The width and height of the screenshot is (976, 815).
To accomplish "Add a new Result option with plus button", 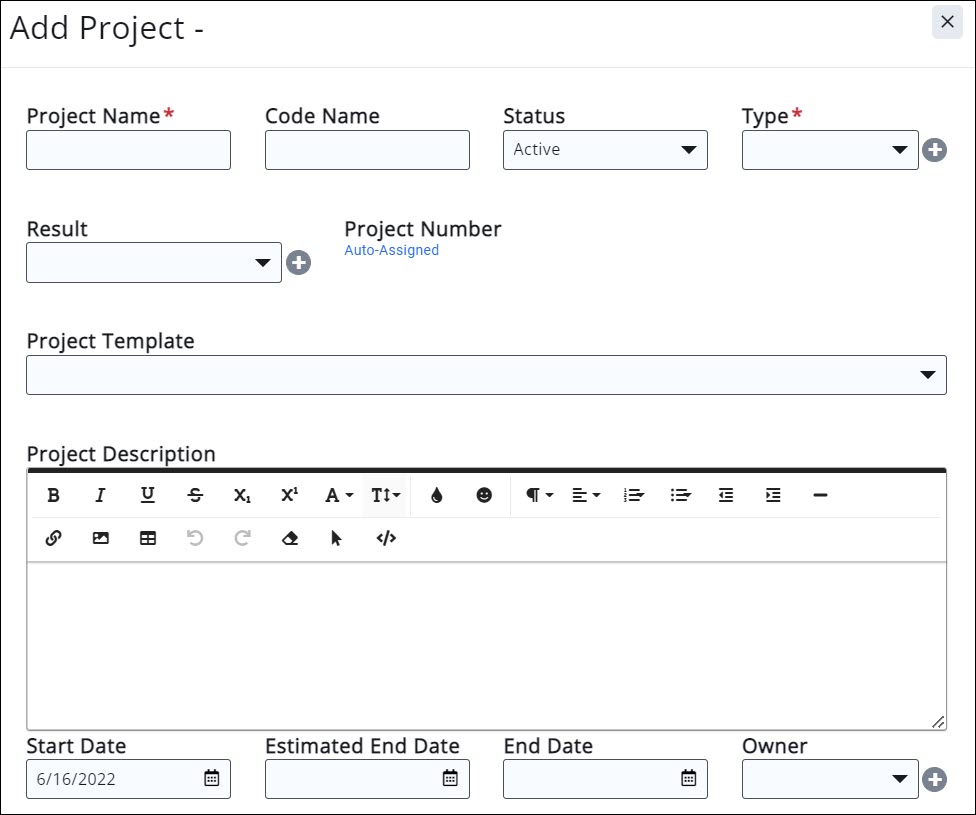I will pyautogui.click(x=298, y=263).
